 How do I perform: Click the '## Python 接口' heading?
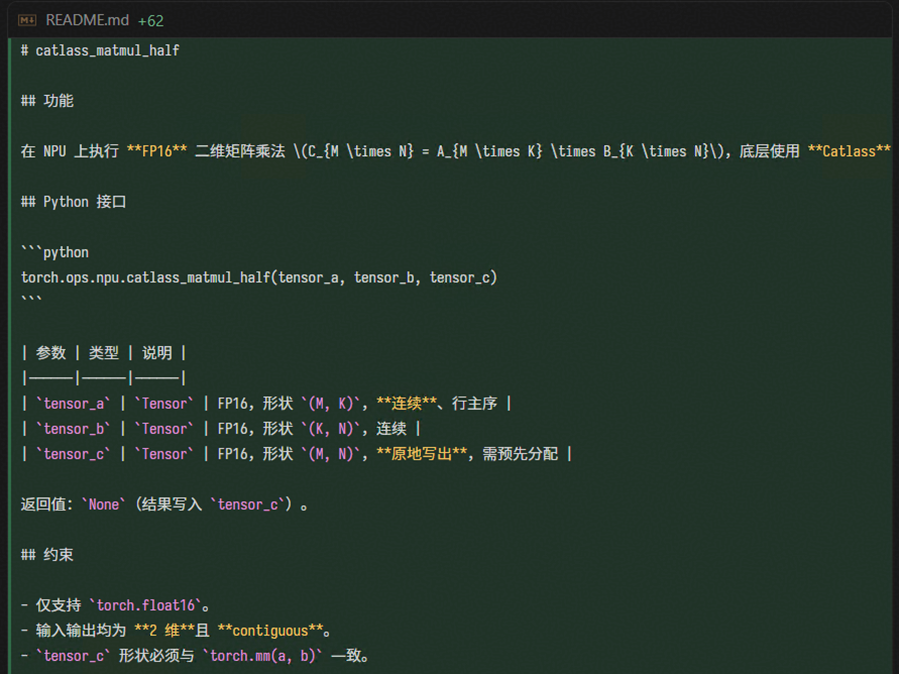(x=73, y=202)
